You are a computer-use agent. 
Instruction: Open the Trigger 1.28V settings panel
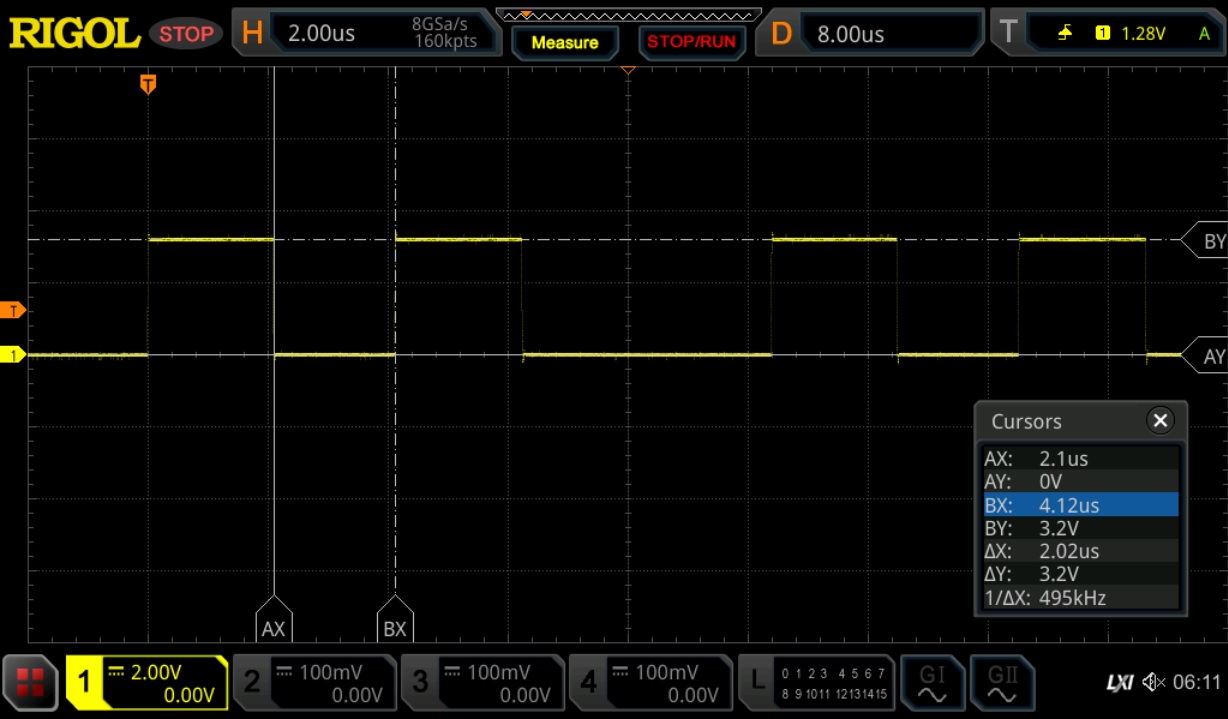[1107, 33]
